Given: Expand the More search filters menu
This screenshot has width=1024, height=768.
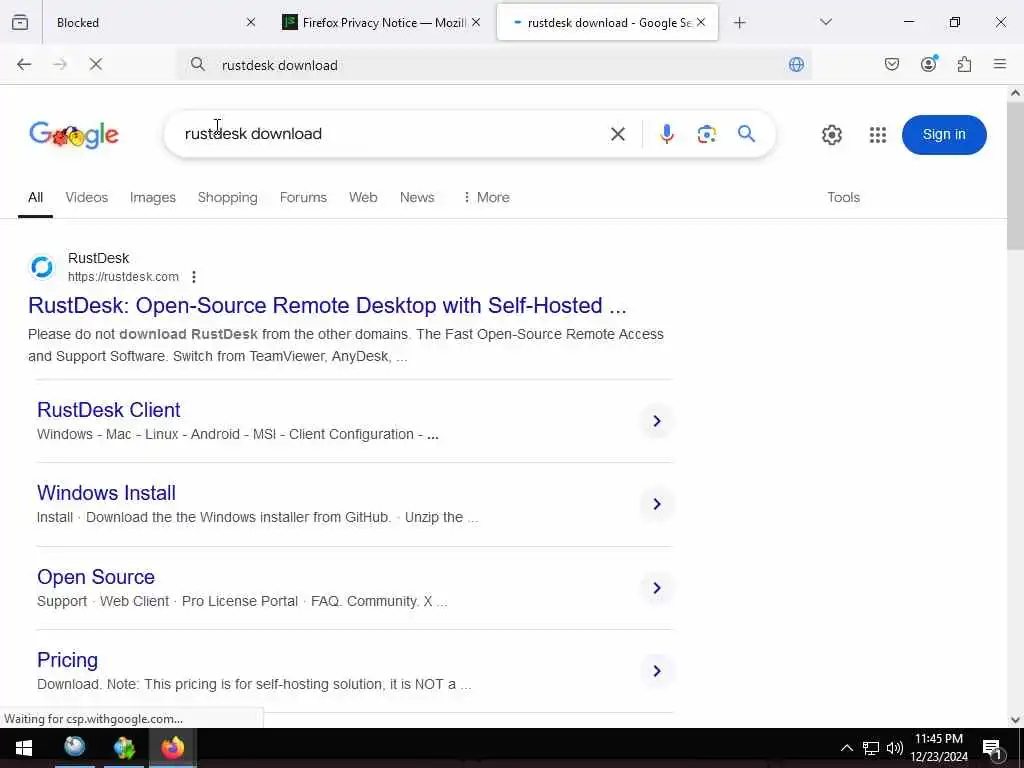Looking at the screenshot, I should click(486, 197).
